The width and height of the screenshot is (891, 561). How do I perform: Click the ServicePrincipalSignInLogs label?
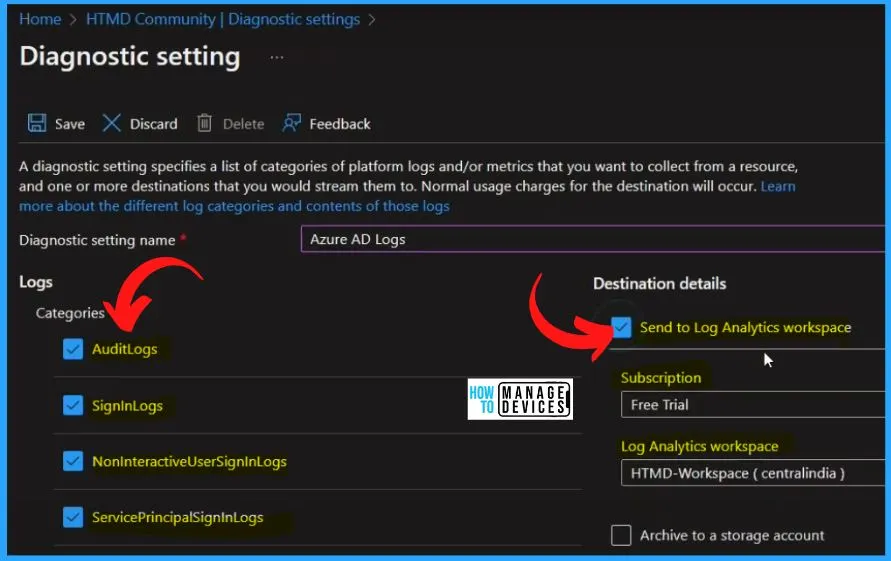tap(177, 518)
